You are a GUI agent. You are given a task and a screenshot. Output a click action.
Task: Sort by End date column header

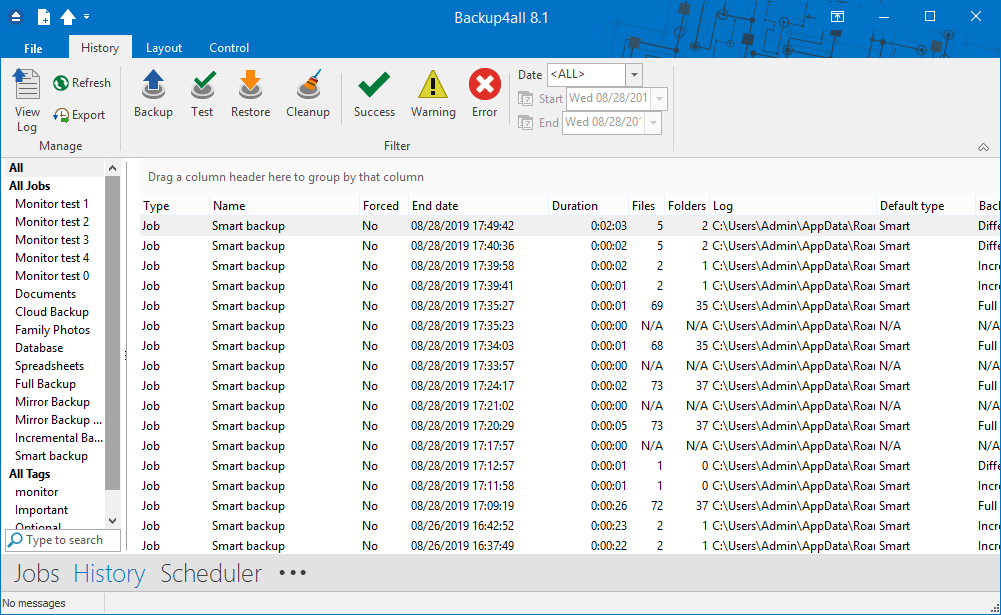(479, 206)
